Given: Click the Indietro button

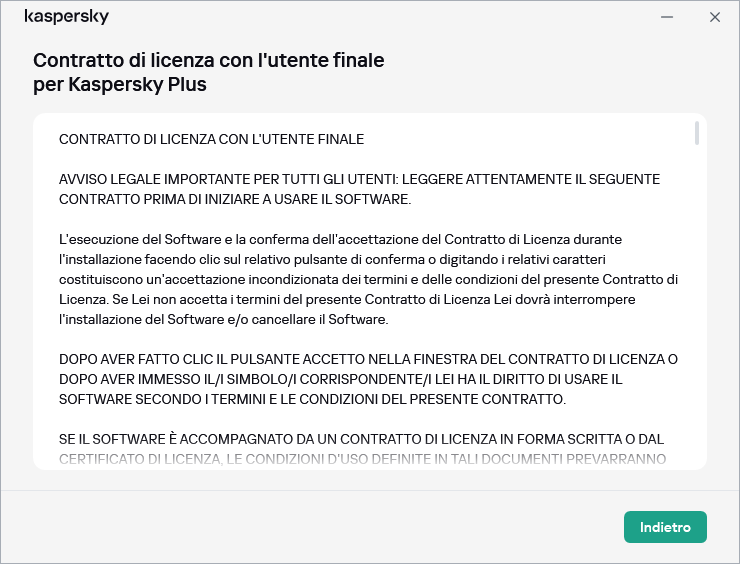Looking at the screenshot, I should 665,527.
